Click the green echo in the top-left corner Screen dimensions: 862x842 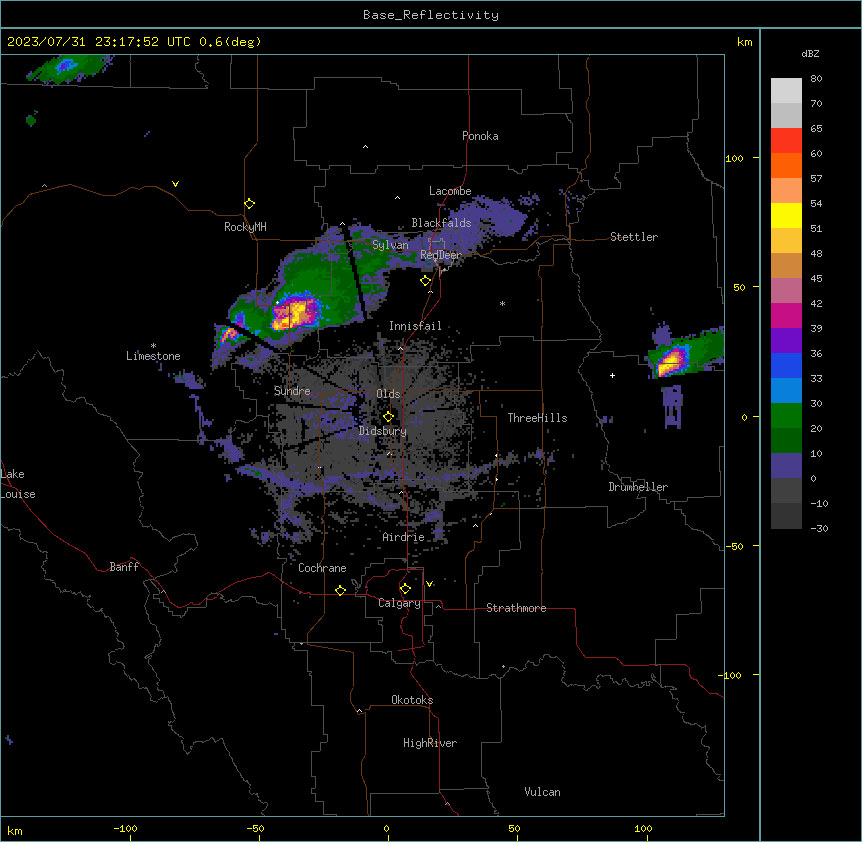(x=68, y=69)
